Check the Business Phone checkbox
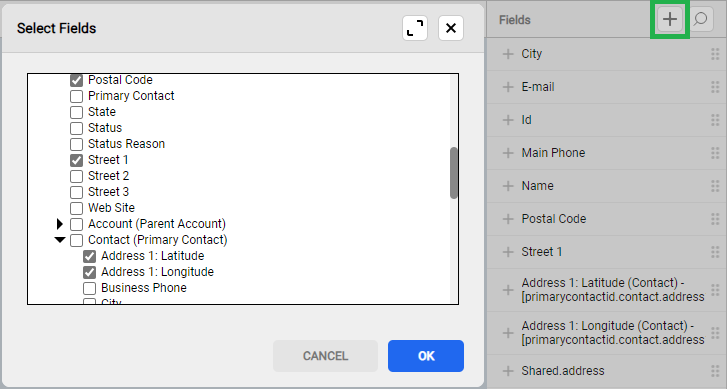The width and height of the screenshot is (727, 389). (89, 288)
